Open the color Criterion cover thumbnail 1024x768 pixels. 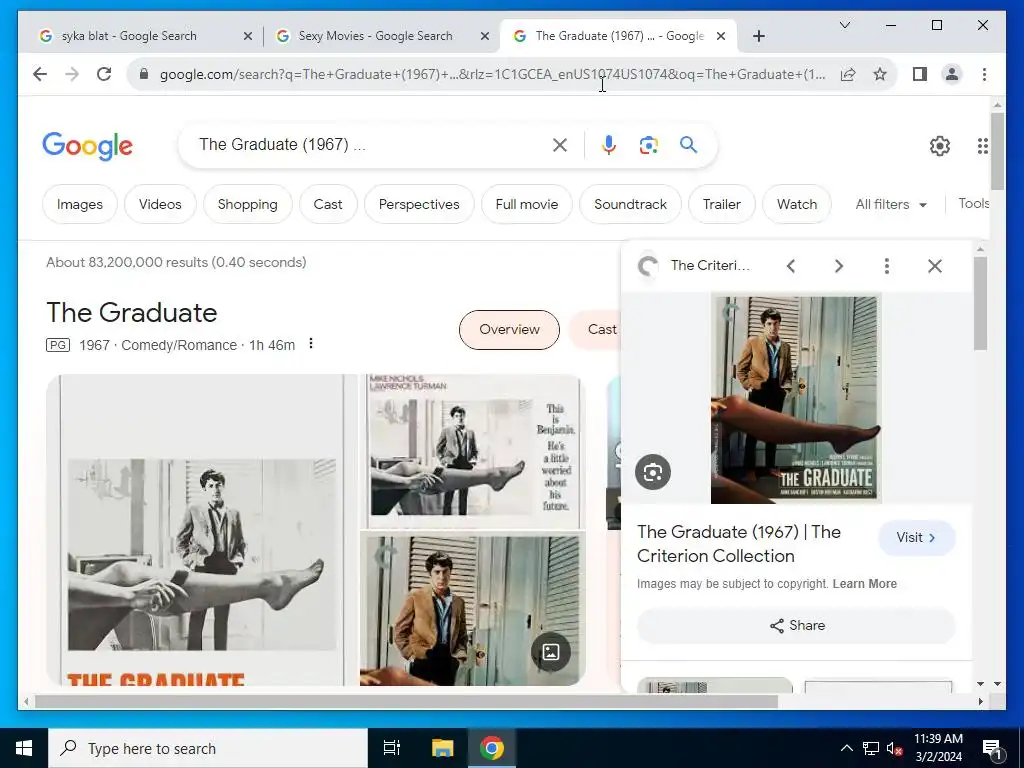[472, 609]
